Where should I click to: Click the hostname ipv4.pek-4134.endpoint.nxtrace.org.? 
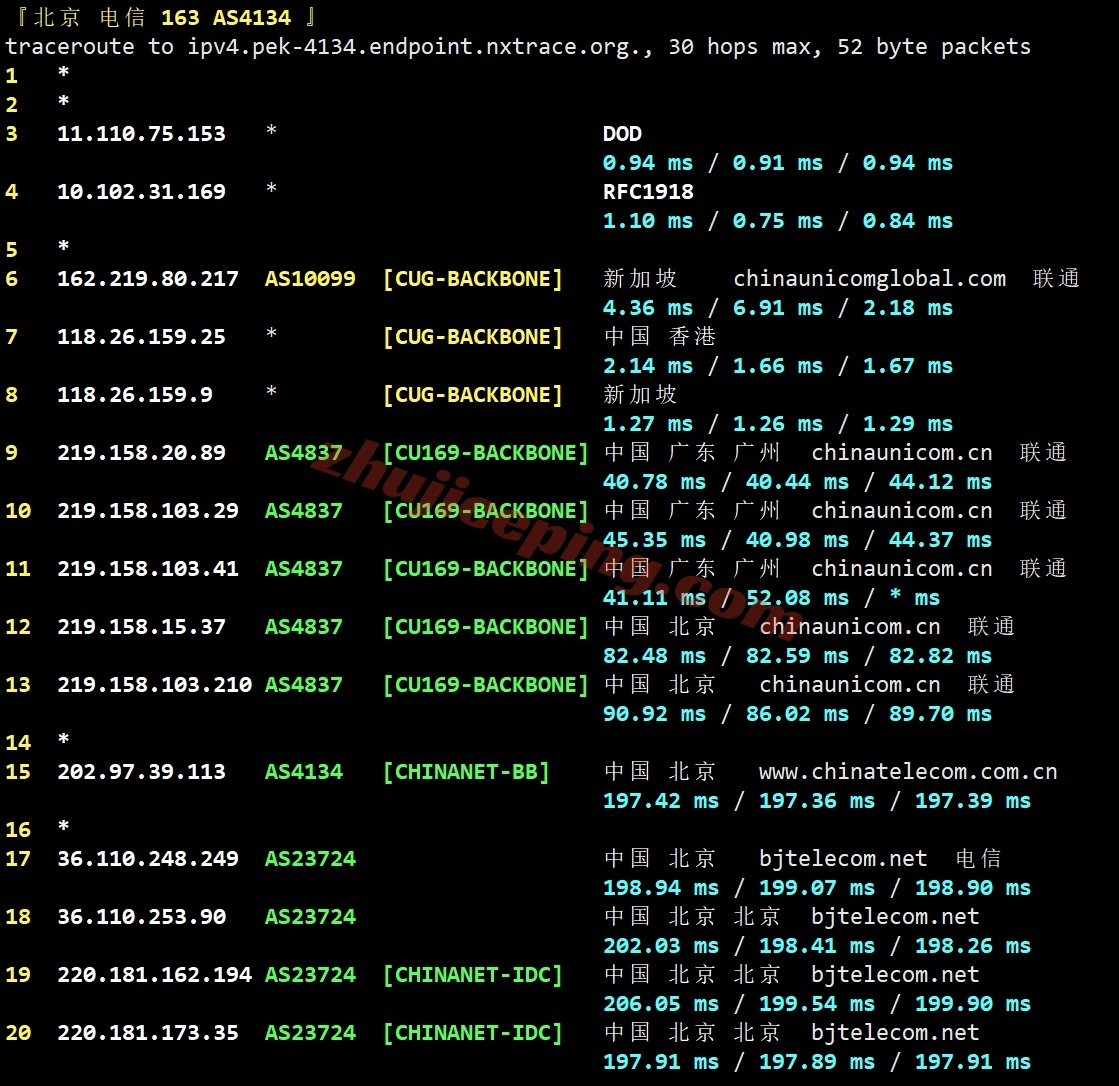(x=419, y=47)
